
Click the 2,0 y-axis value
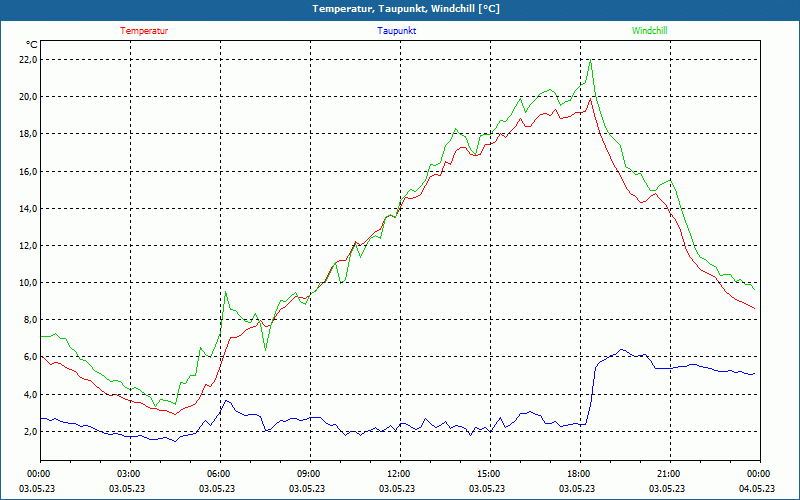point(31,432)
